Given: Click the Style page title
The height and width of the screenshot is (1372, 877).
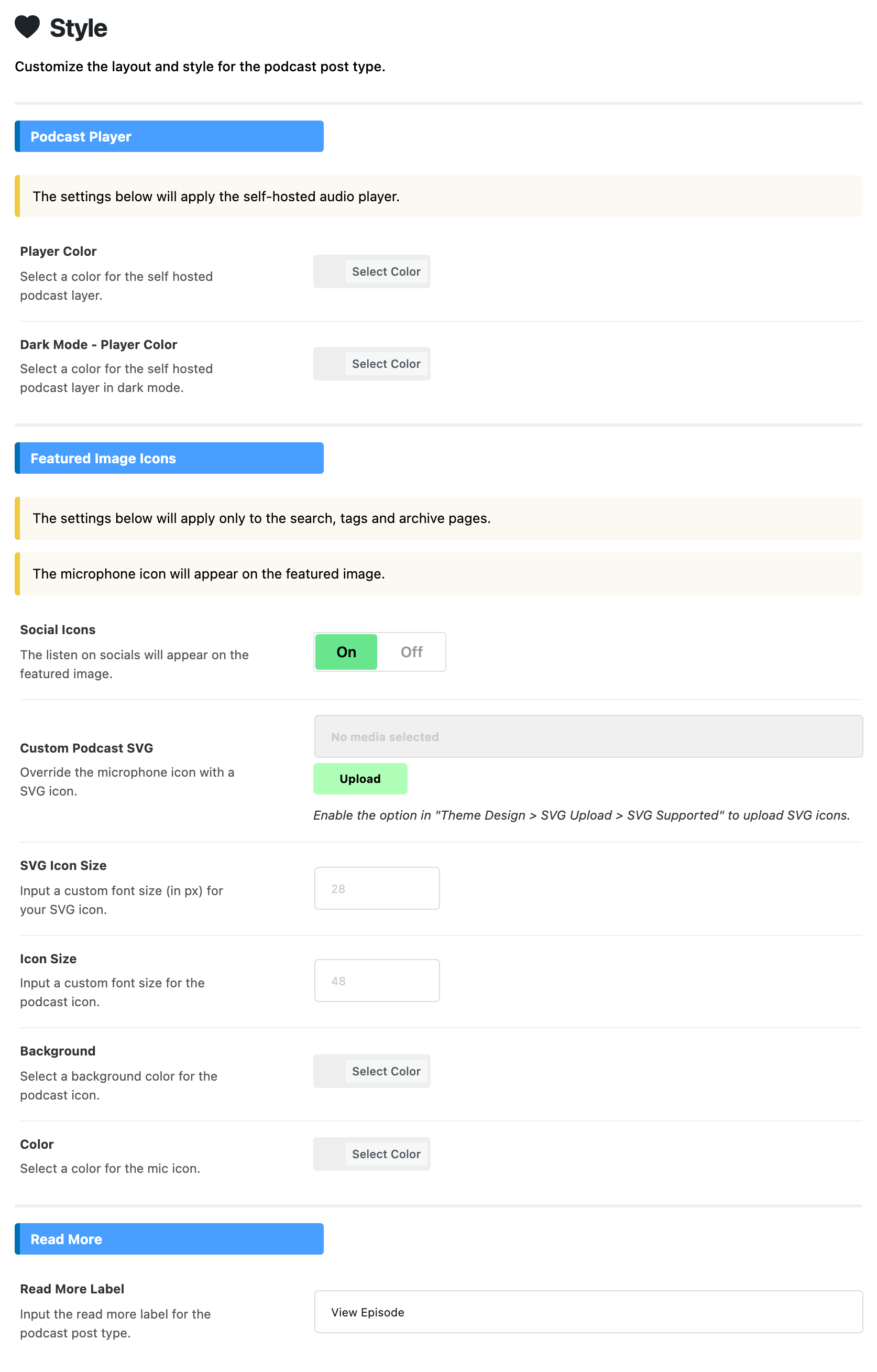Looking at the screenshot, I should (78, 28).
